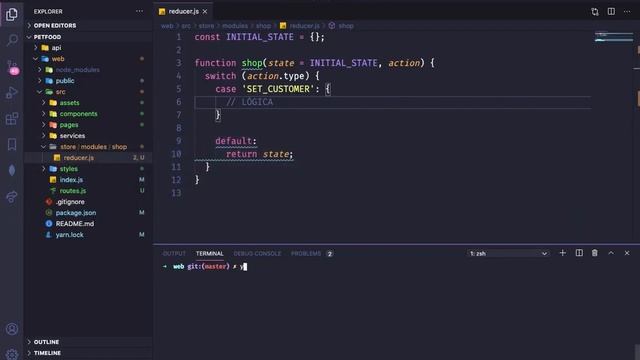Screen dimensions: 640x360
Task: Click line number 13 in the gutter
Action: pos(176,193)
